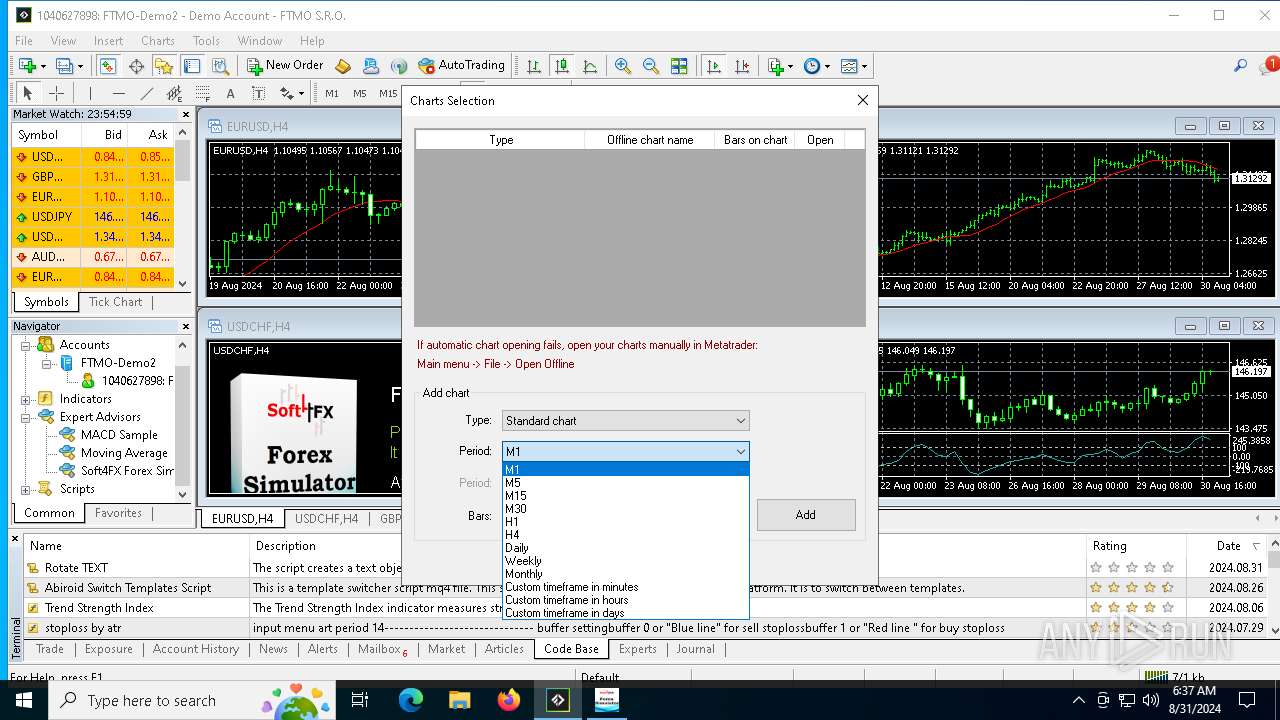This screenshot has width=1280, height=720.
Task: Select the text label tool
Action: [x=258, y=93]
